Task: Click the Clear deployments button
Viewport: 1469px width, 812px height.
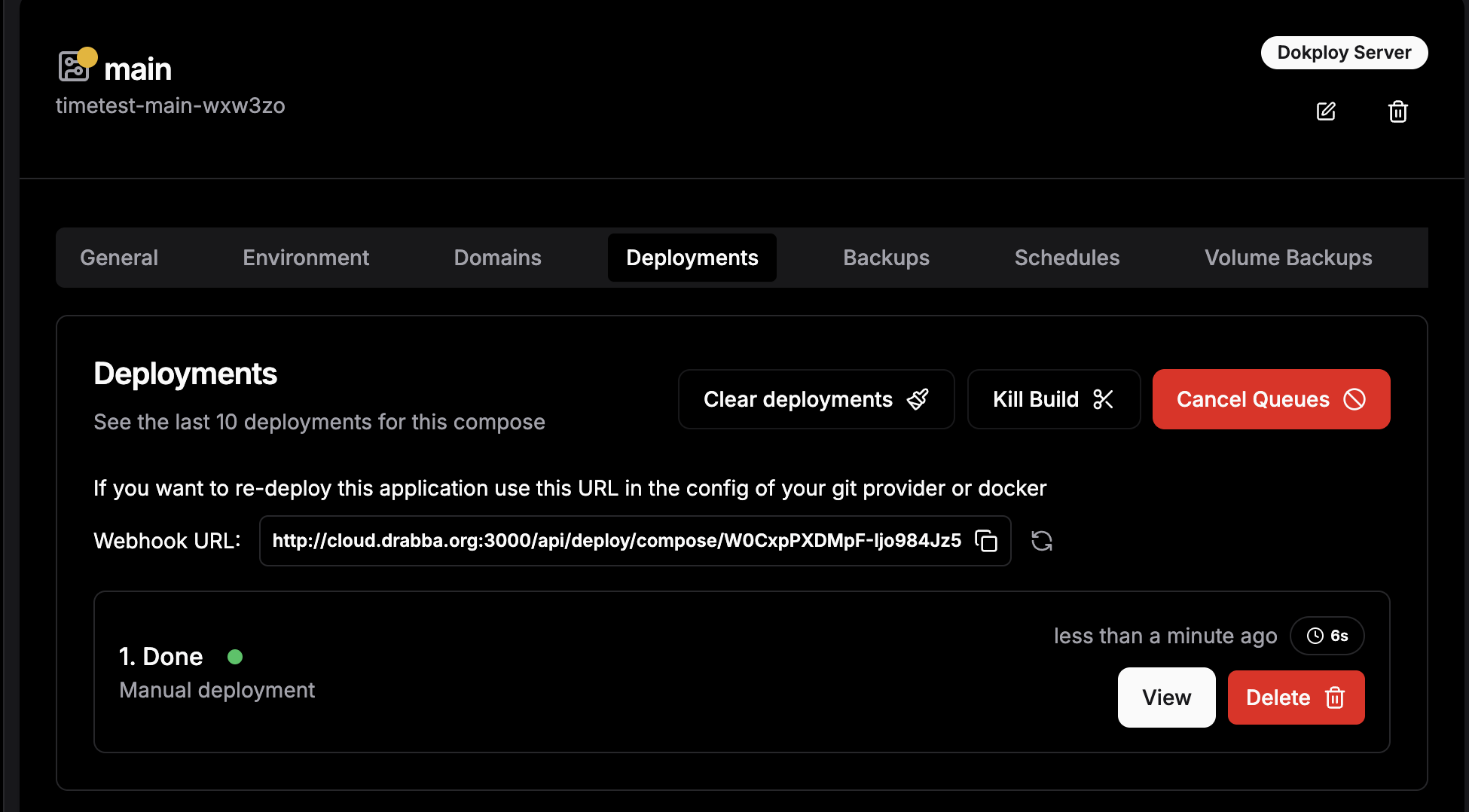Action: [x=817, y=399]
